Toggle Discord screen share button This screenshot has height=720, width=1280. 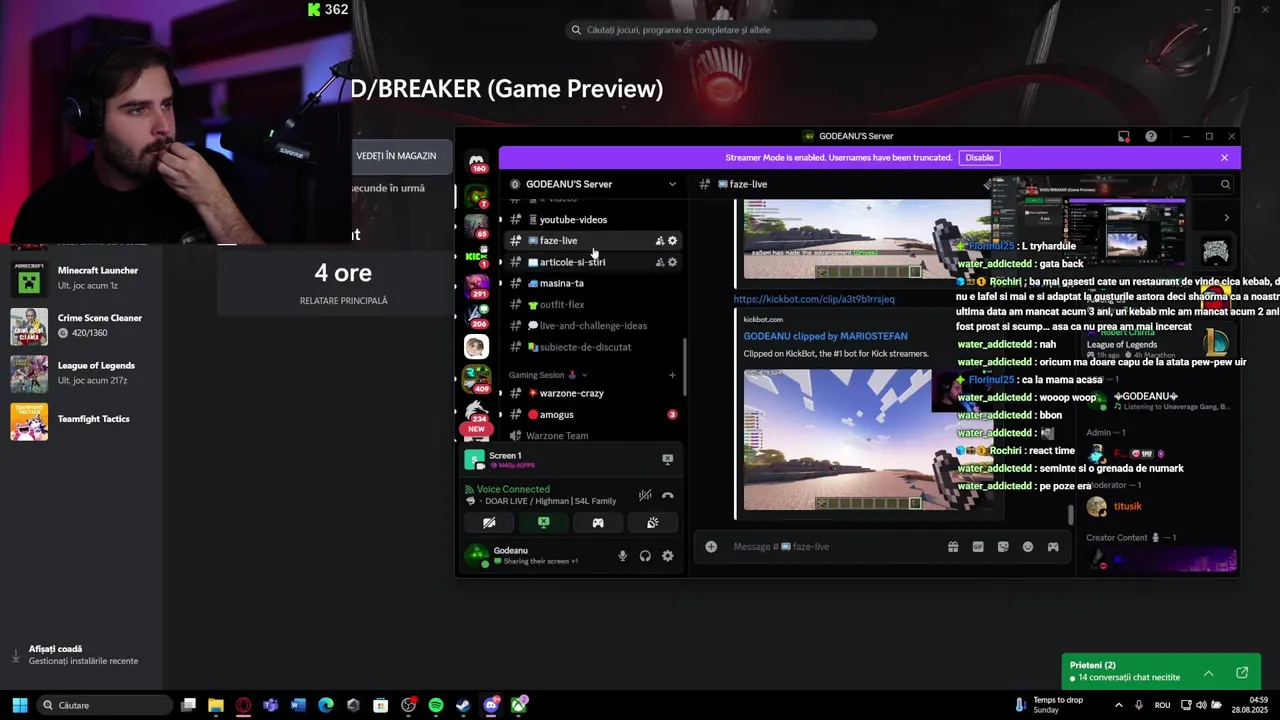[x=543, y=522]
